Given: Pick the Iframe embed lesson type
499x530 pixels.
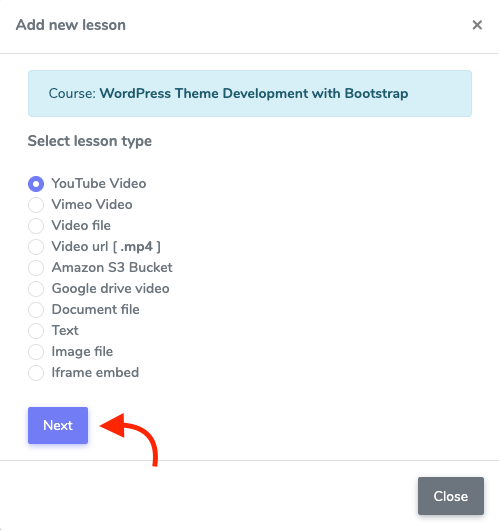Looking at the screenshot, I should click(x=36, y=373).
